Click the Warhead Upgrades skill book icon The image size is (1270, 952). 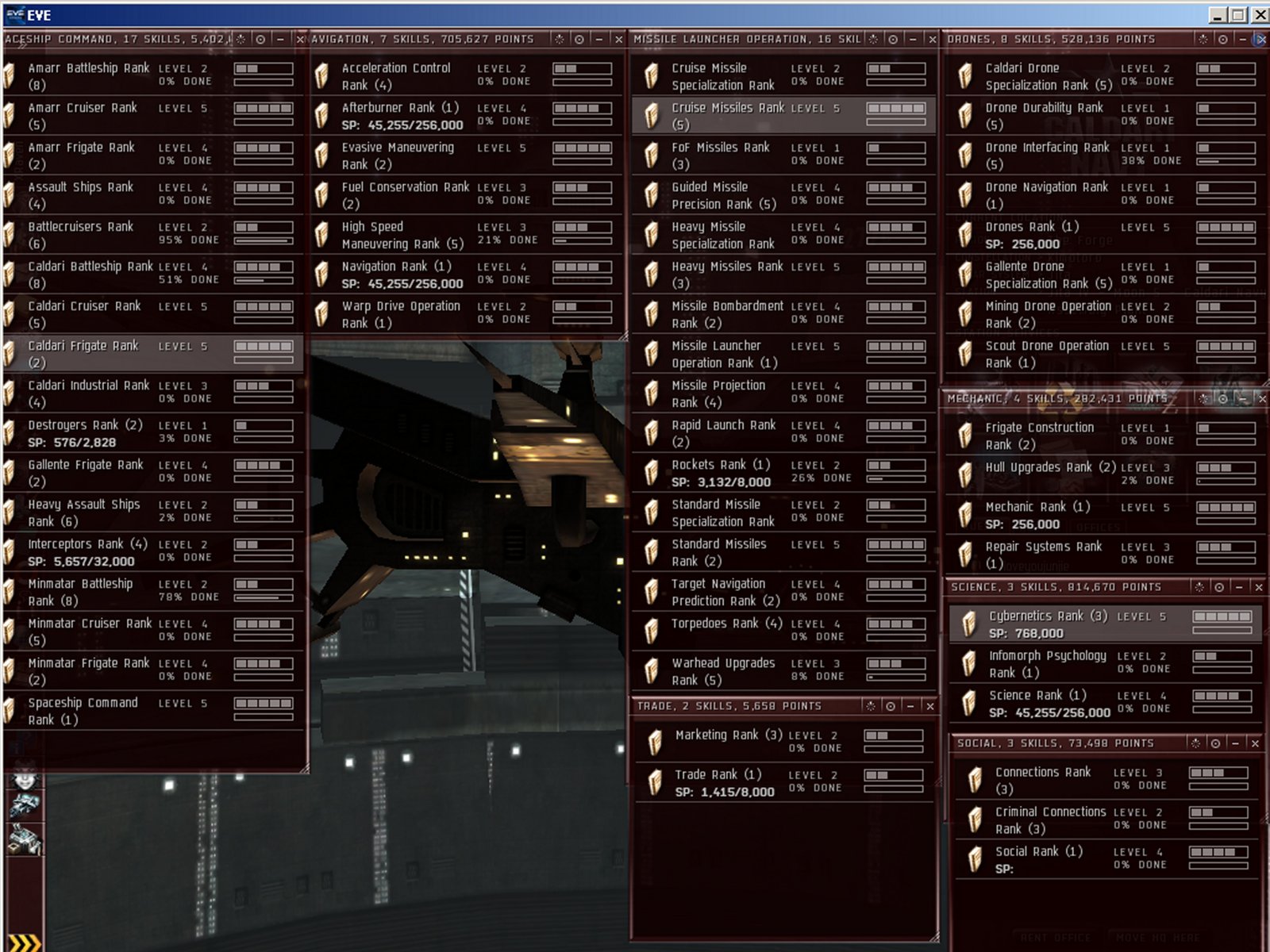tap(651, 671)
